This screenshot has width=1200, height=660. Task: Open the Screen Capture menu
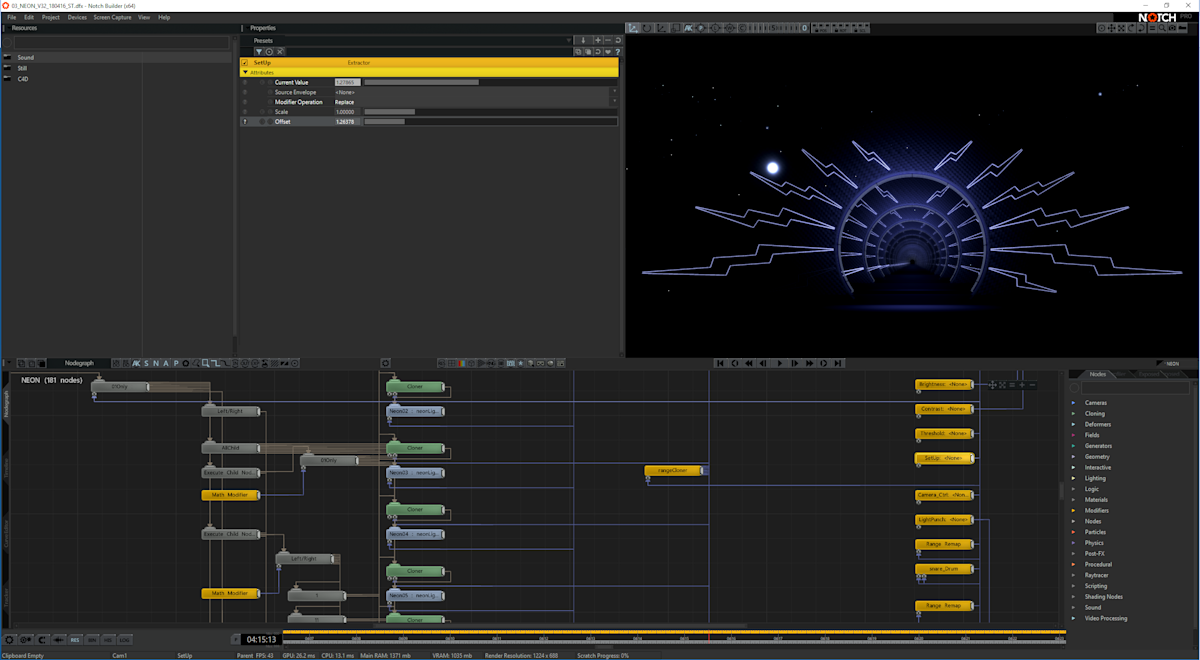(112, 17)
